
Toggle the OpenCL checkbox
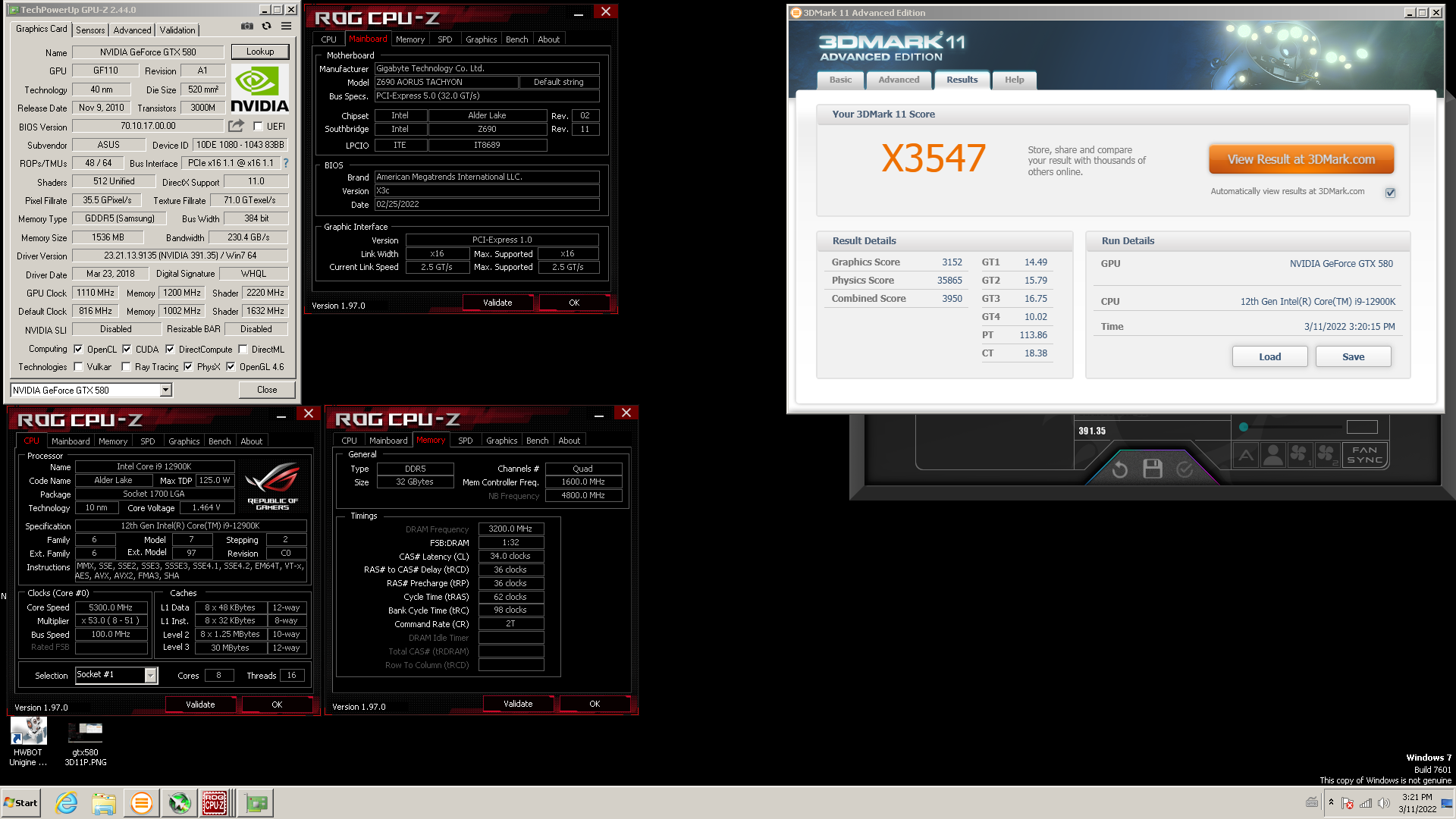tap(78, 350)
